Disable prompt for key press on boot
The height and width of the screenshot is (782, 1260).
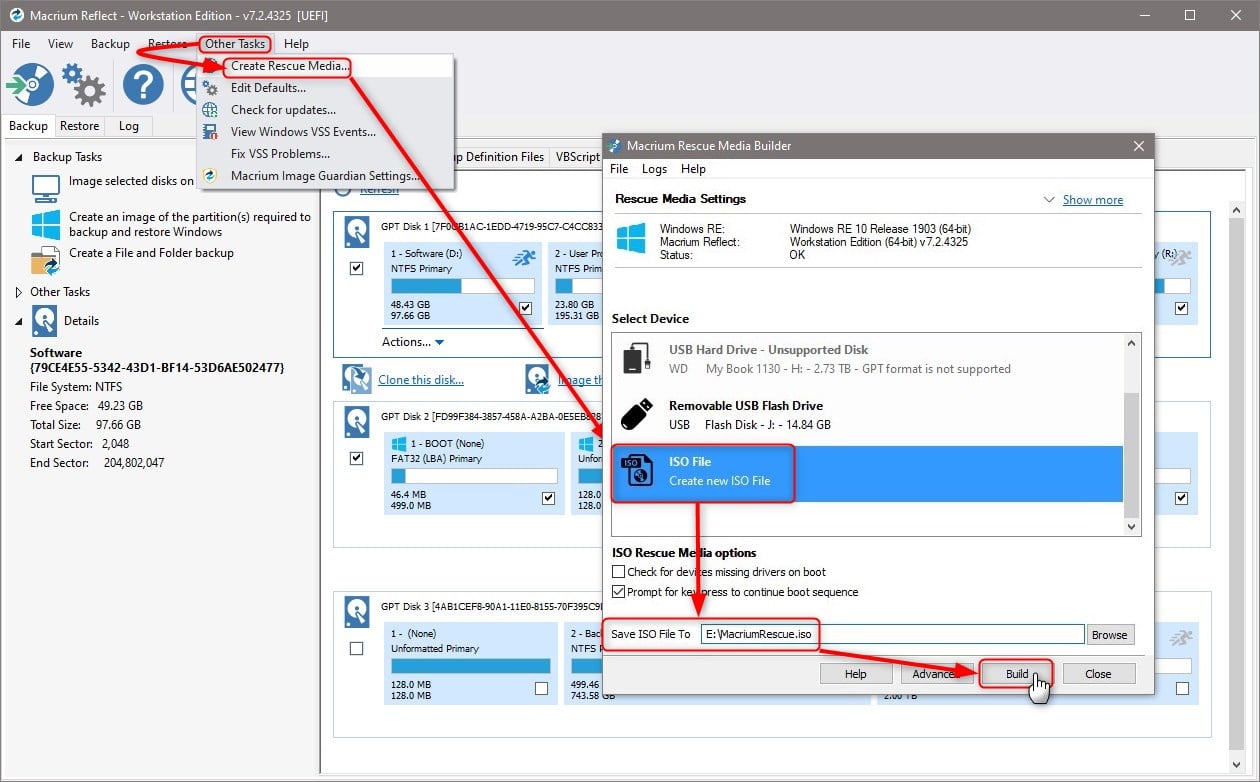click(617, 590)
